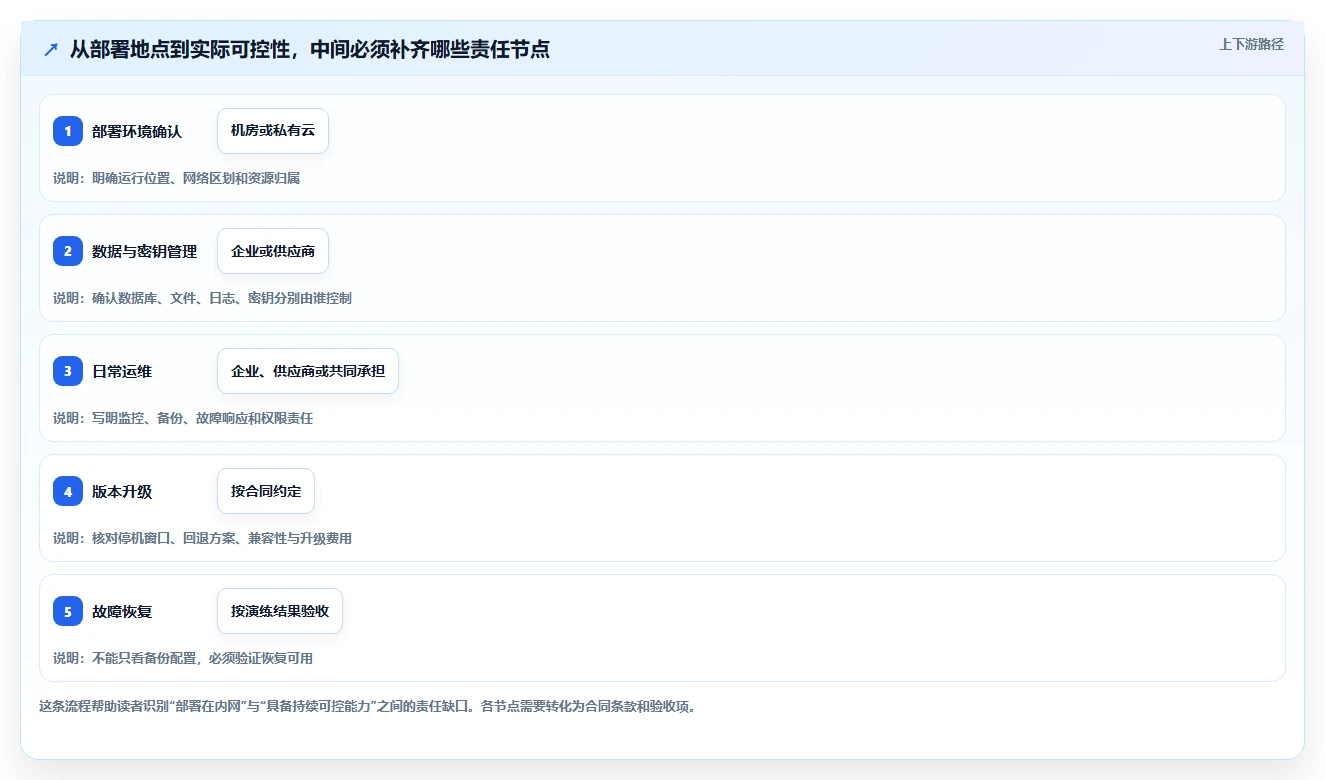Image resolution: width=1325 pixels, height=780 pixels.
Task: Click the 版本升级 step title
Action: (x=122, y=491)
